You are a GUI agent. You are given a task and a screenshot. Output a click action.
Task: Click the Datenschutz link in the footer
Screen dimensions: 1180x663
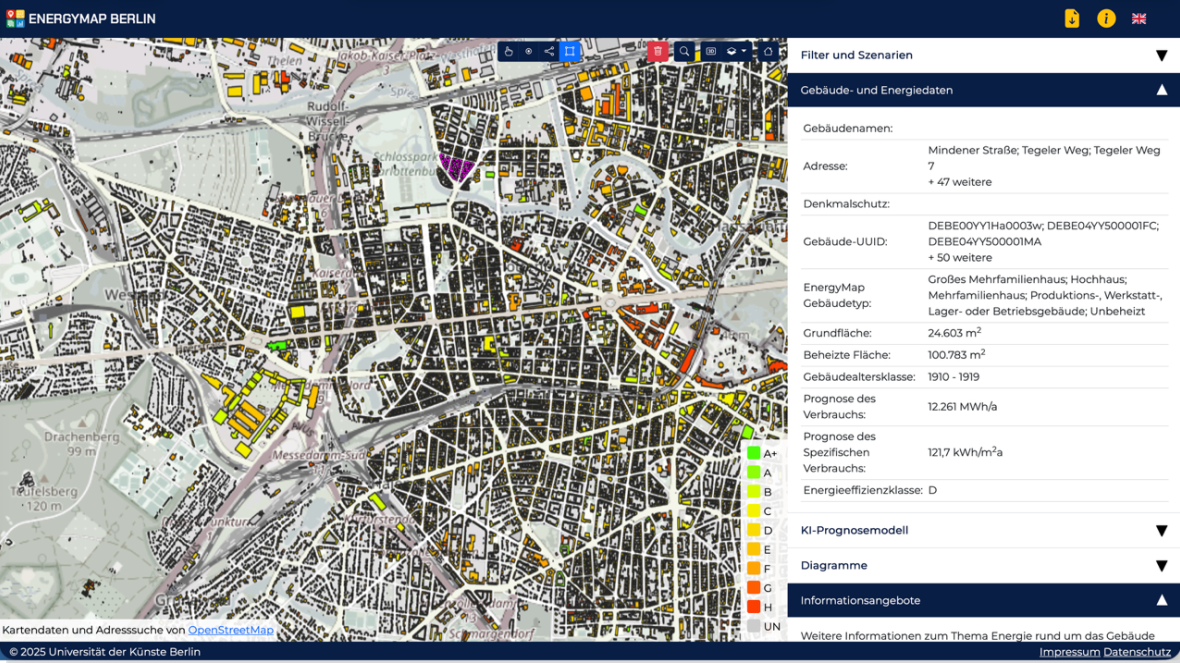click(1136, 651)
